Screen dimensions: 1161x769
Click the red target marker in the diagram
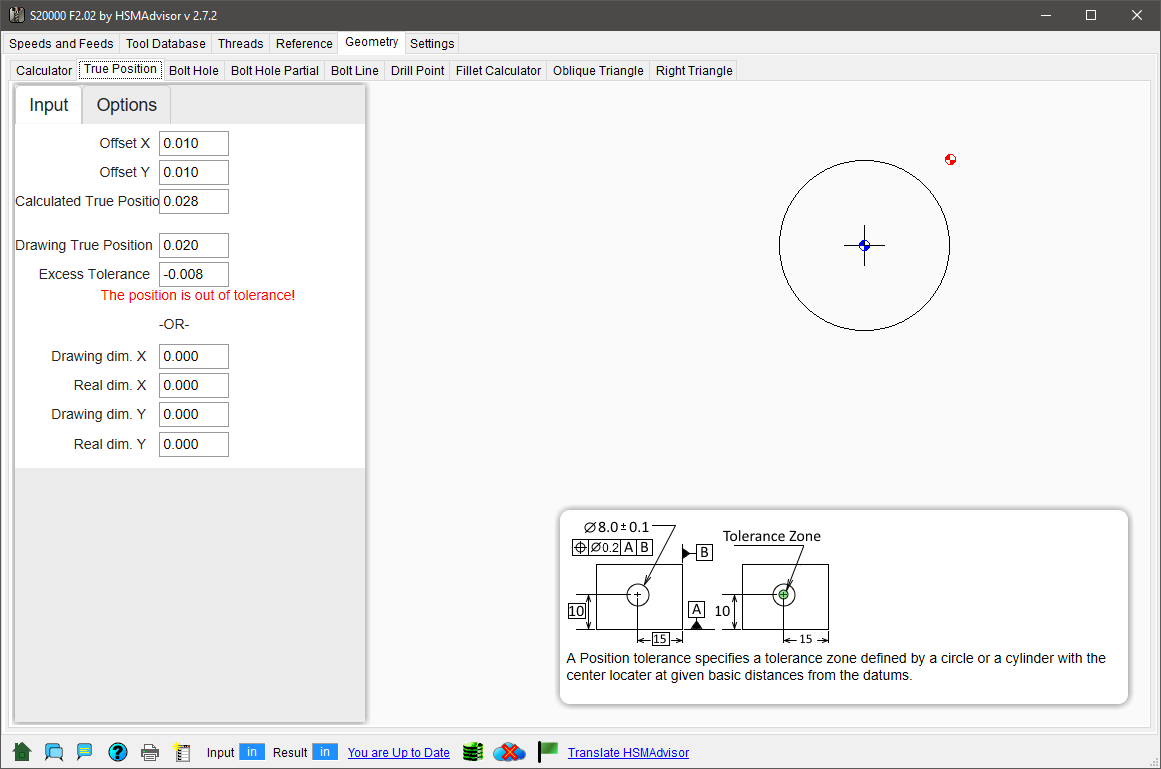coord(951,159)
